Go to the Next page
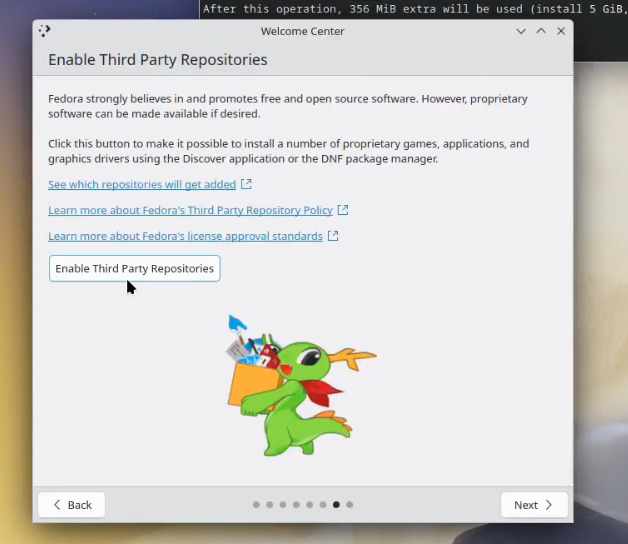The height and width of the screenshot is (544, 628). (534, 505)
